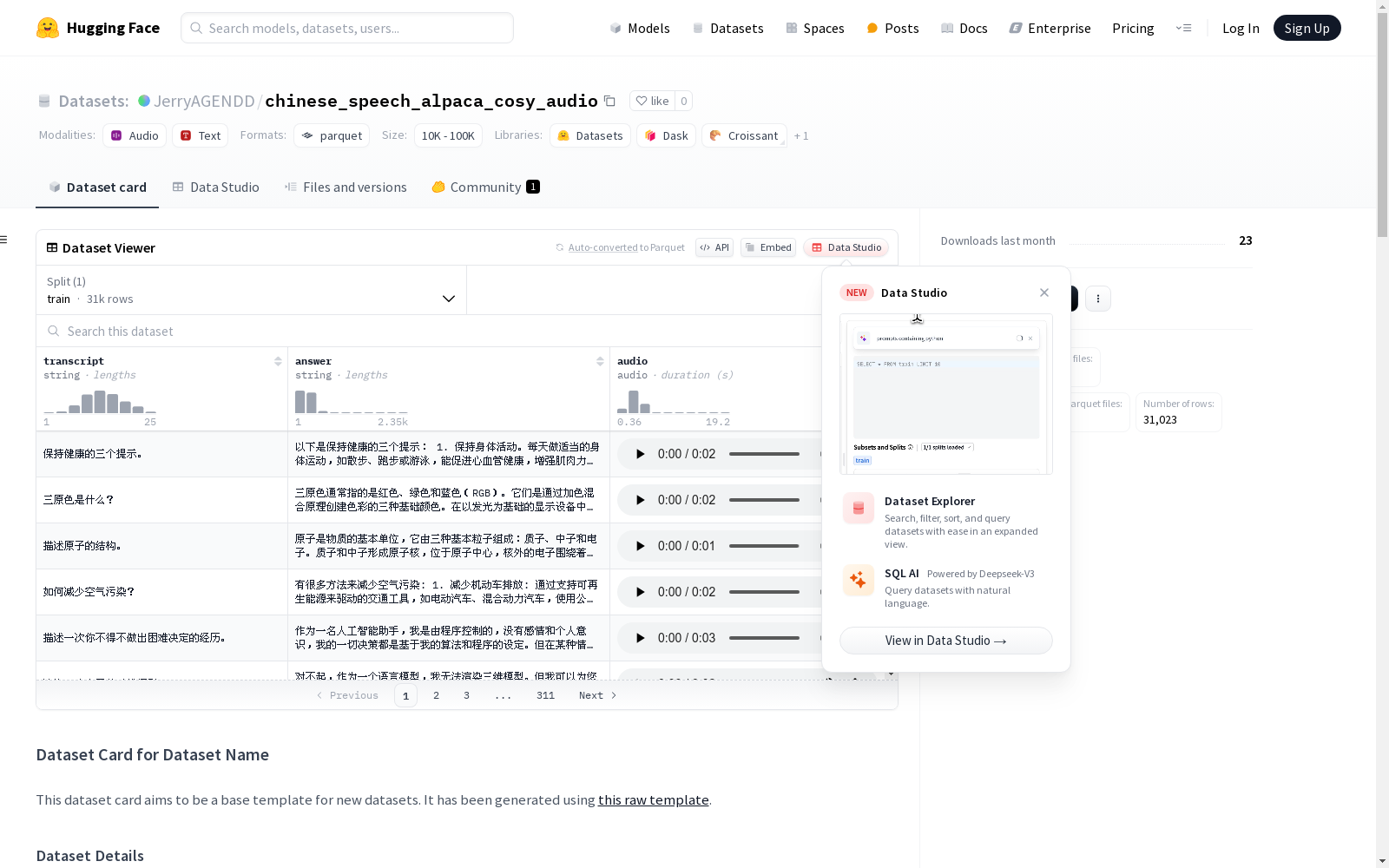
Task: Click View in Data Studio button
Action: click(946, 641)
